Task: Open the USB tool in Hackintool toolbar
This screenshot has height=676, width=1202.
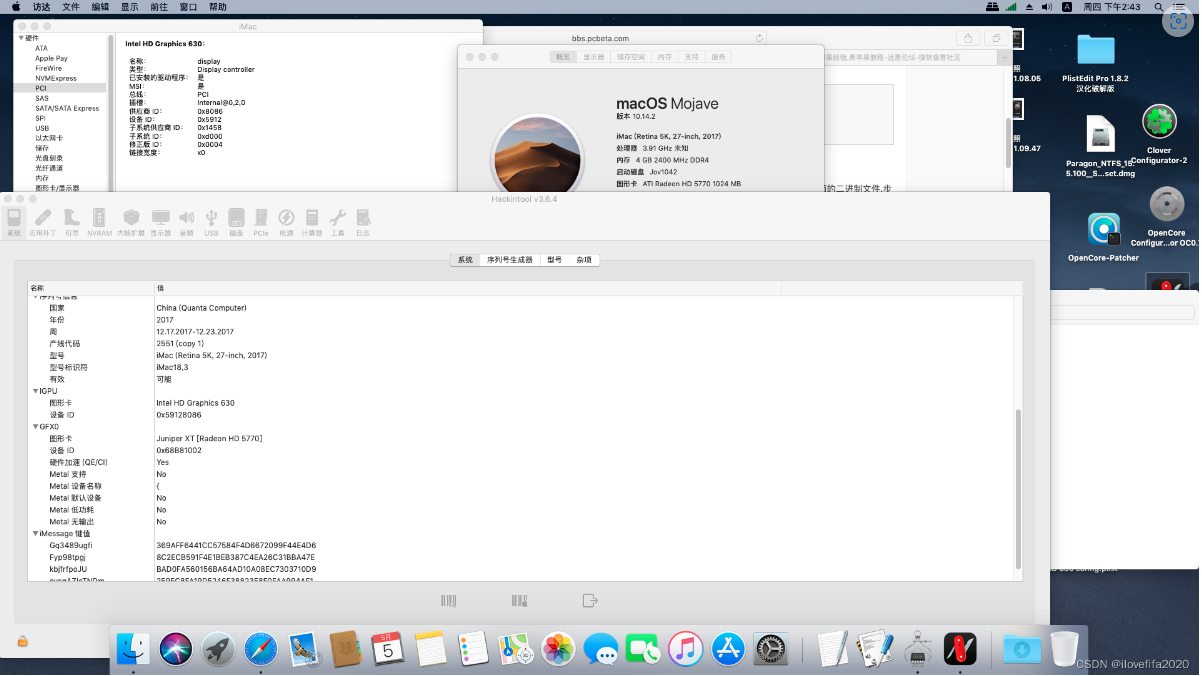Action: pos(211,221)
